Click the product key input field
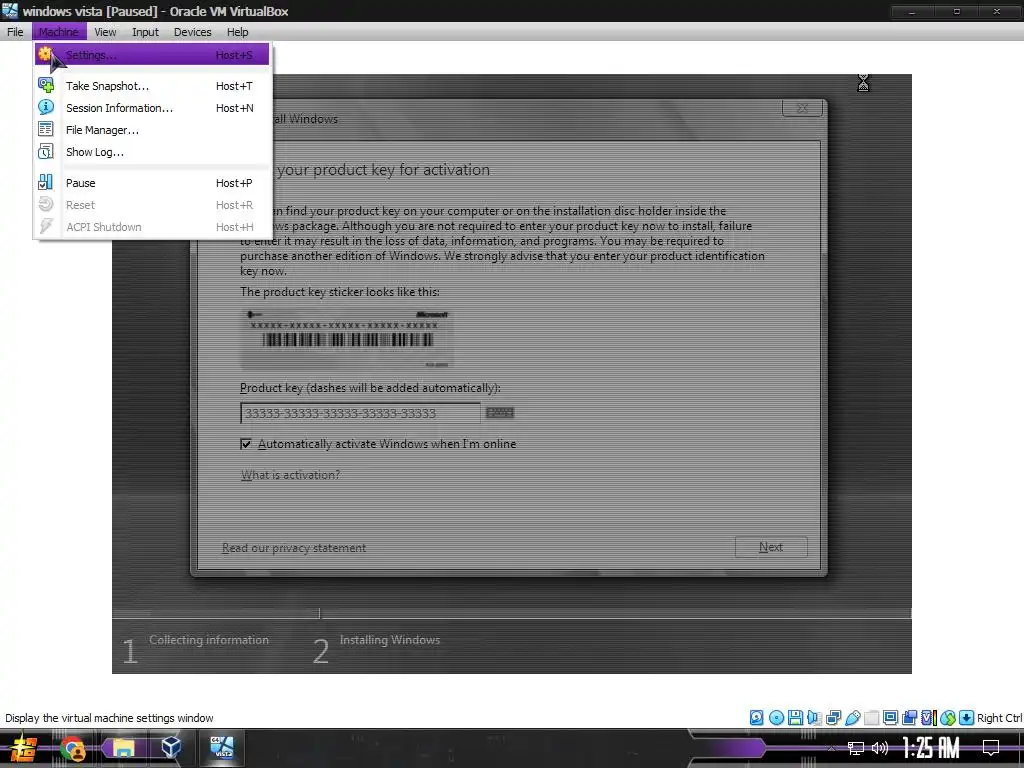This screenshot has height=768, width=1024. pos(360,413)
